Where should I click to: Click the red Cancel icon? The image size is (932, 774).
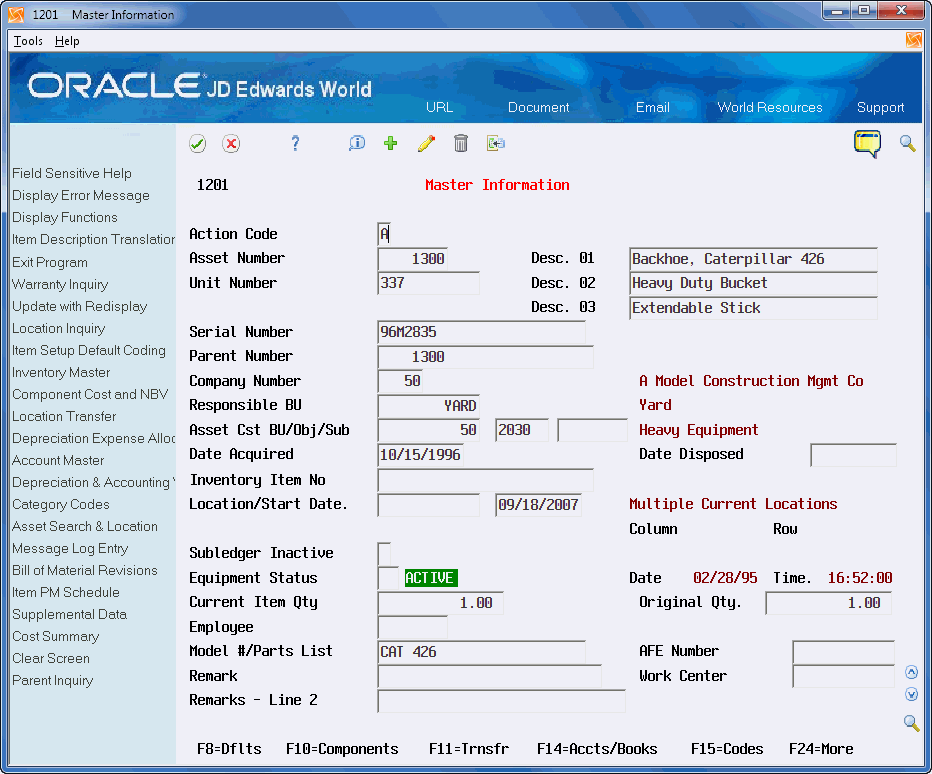point(231,143)
